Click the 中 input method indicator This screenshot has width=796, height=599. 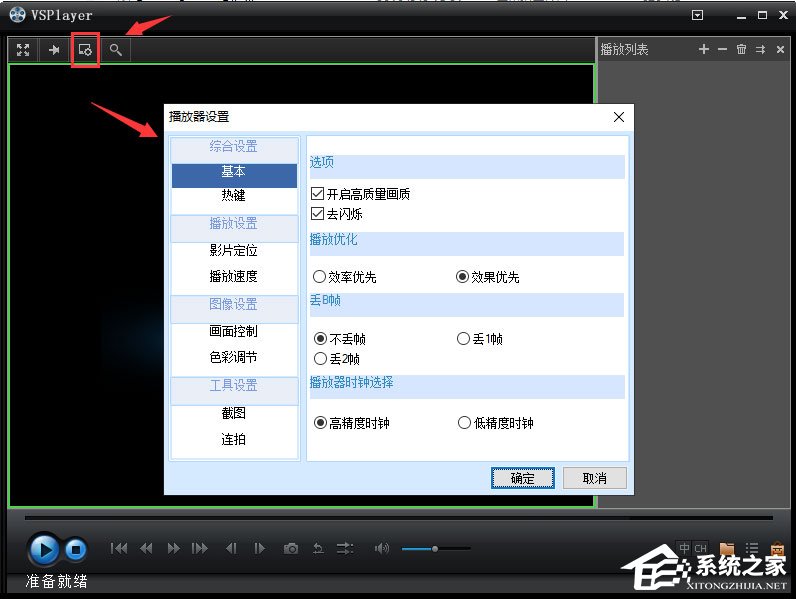point(684,548)
